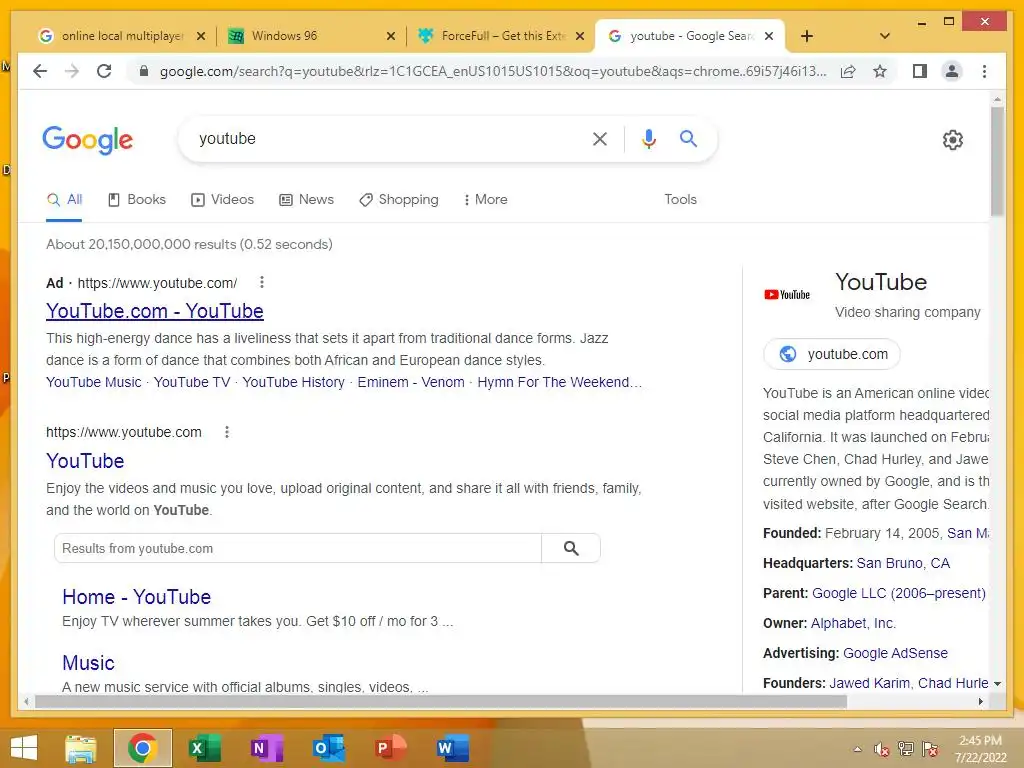This screenshot has height=768, width=1024.
Task: Open Windows Start menu
Action: pos(24,748)
